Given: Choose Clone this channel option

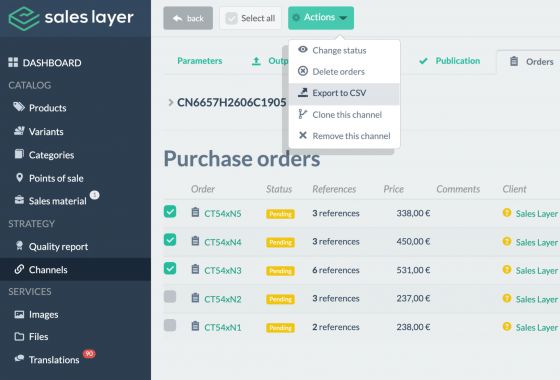Looking at the screenshot, I should pos(344,115).
